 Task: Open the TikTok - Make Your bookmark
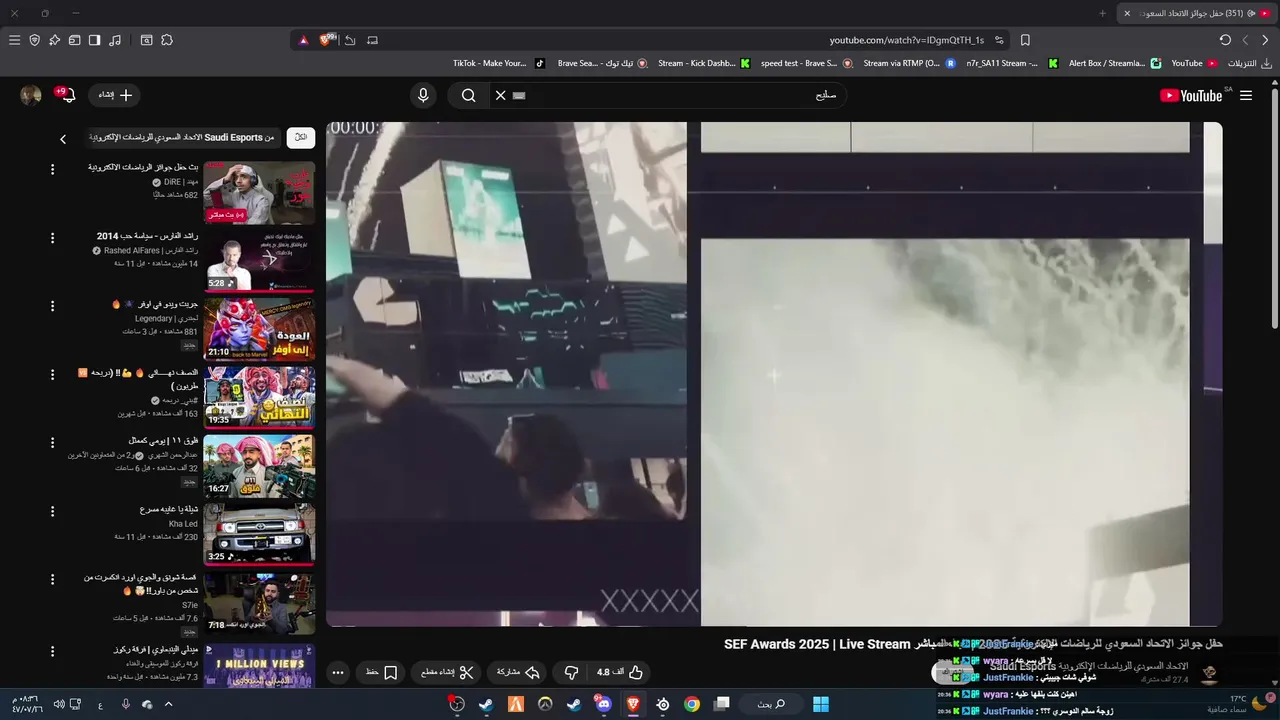click(x=498, y=63)
